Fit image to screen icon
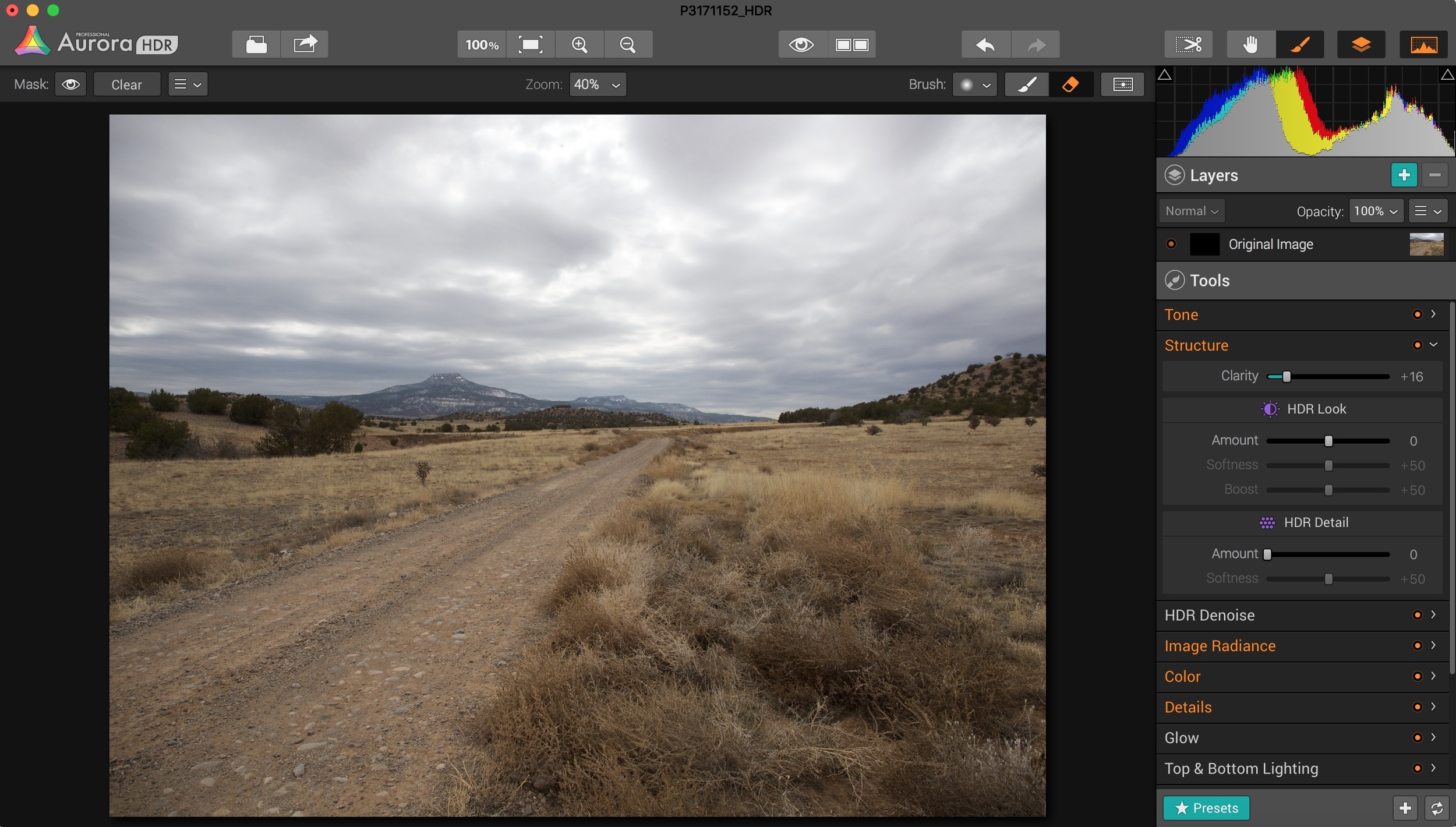 click(531, 44)
